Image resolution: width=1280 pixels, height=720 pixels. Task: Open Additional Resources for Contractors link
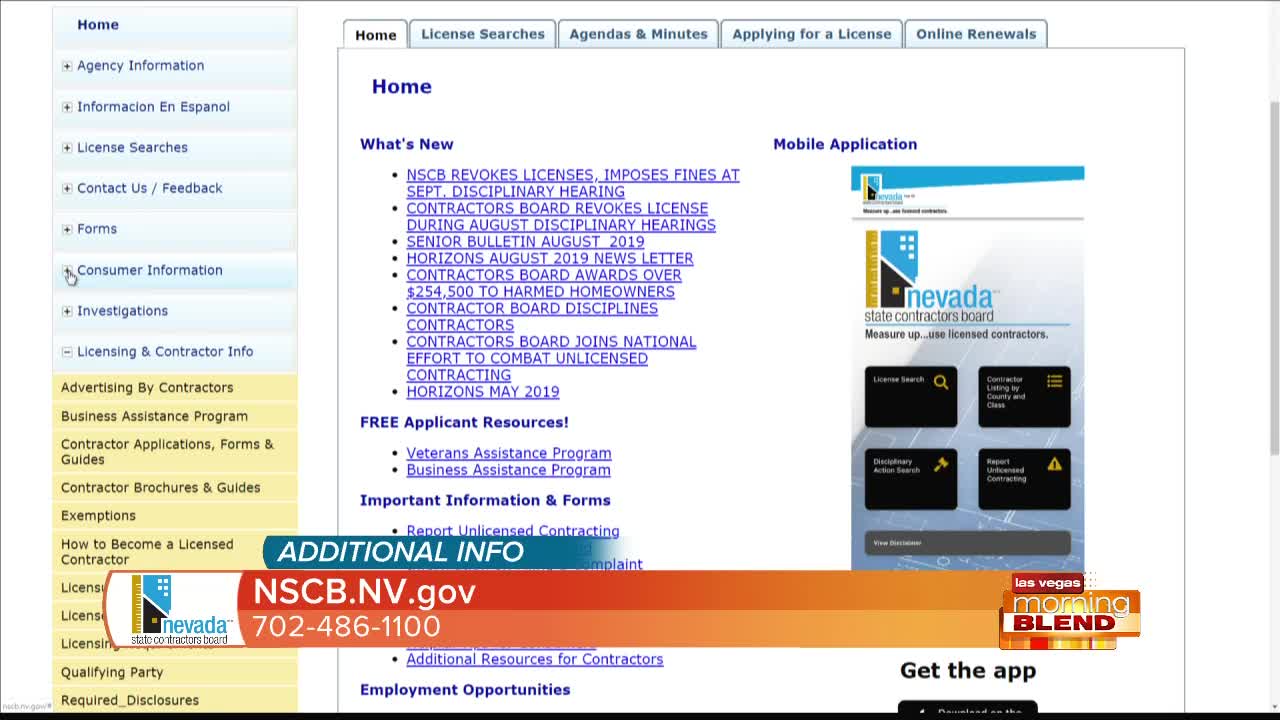point(535,659)
